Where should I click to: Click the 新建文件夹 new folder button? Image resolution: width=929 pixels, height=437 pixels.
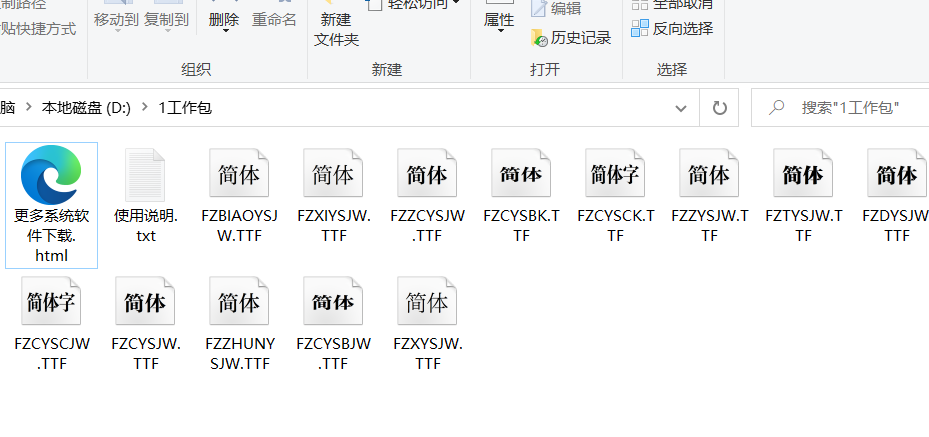click(x=336, y=29)
